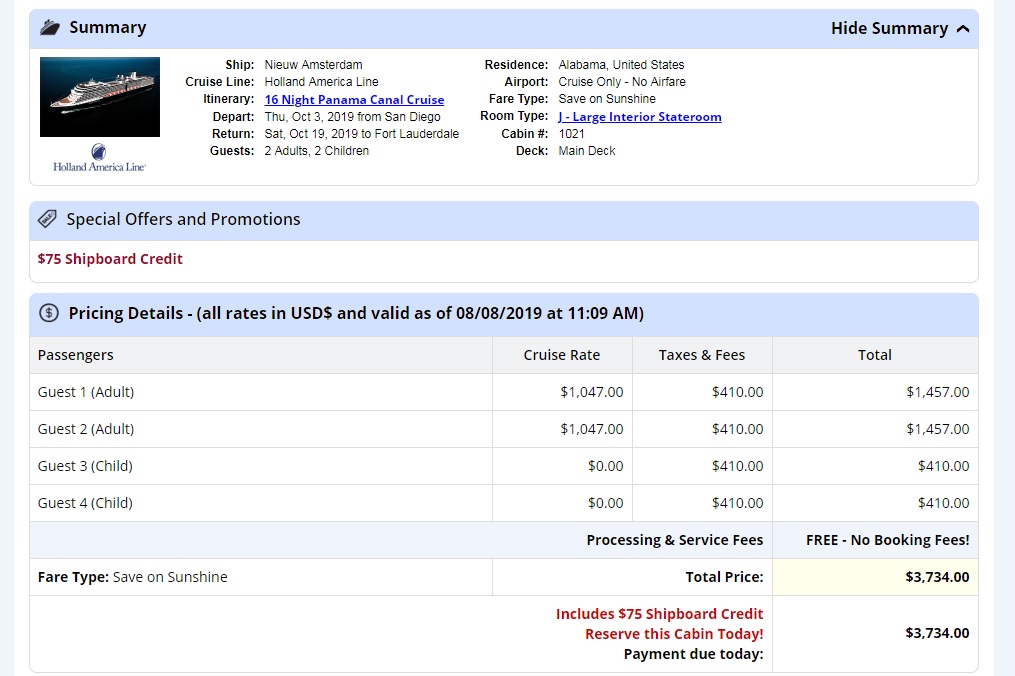
Task: Click Includes $75 Shipboard Credit note
Action: [x=659, y=614]
